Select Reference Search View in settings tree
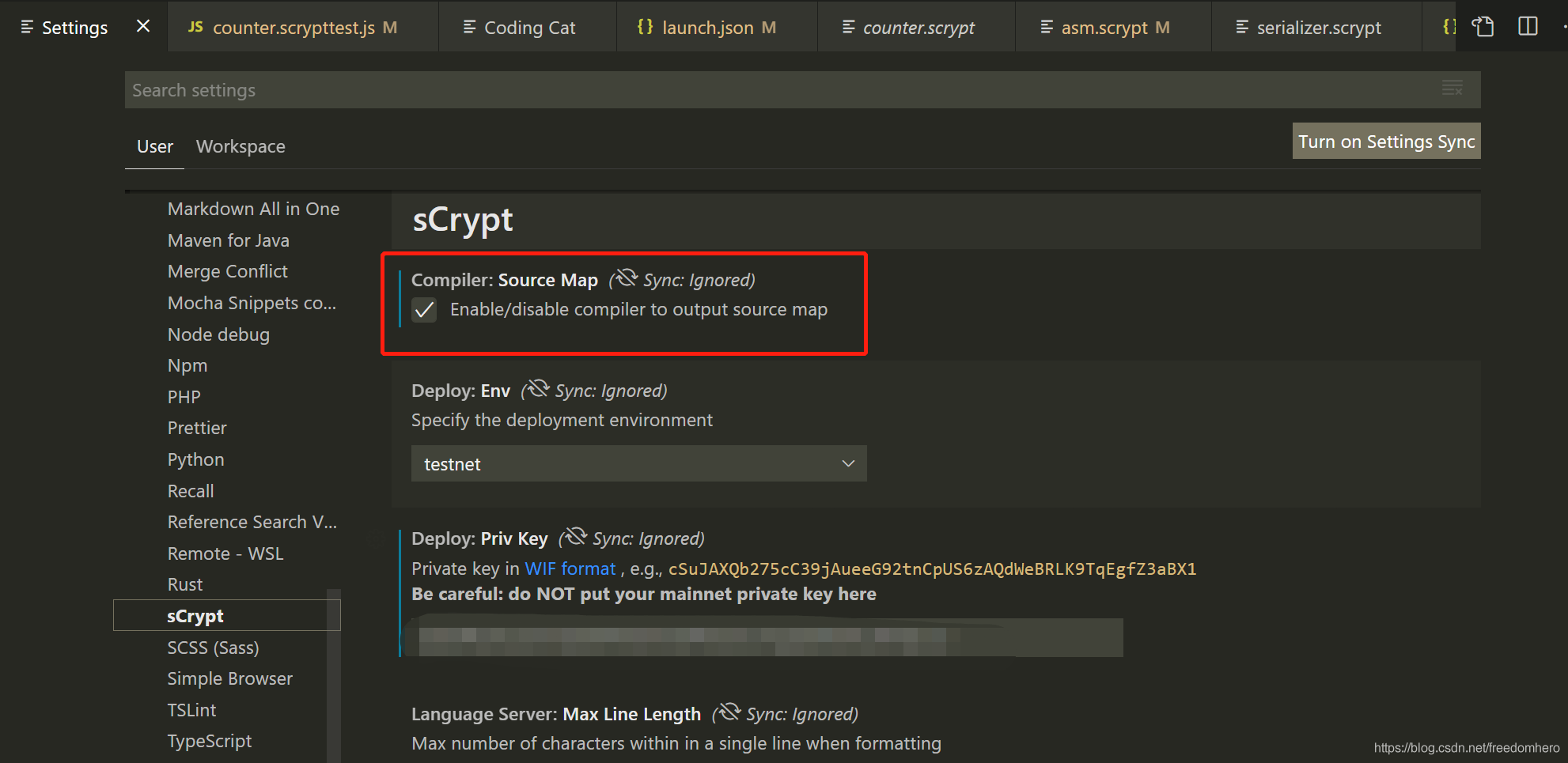 click(252, 522)
